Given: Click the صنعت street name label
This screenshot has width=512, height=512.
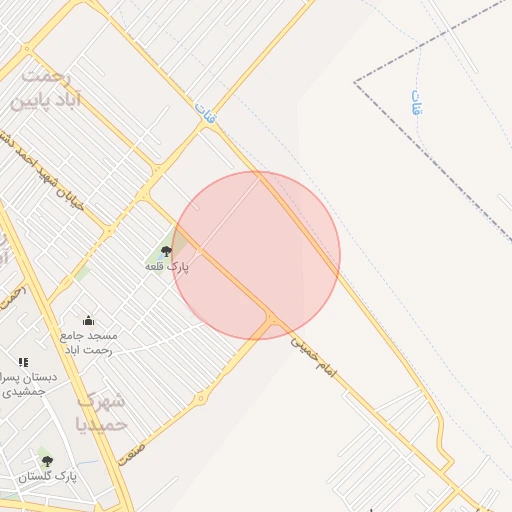Looking at the screenshot, I should (x=132, y=454).
